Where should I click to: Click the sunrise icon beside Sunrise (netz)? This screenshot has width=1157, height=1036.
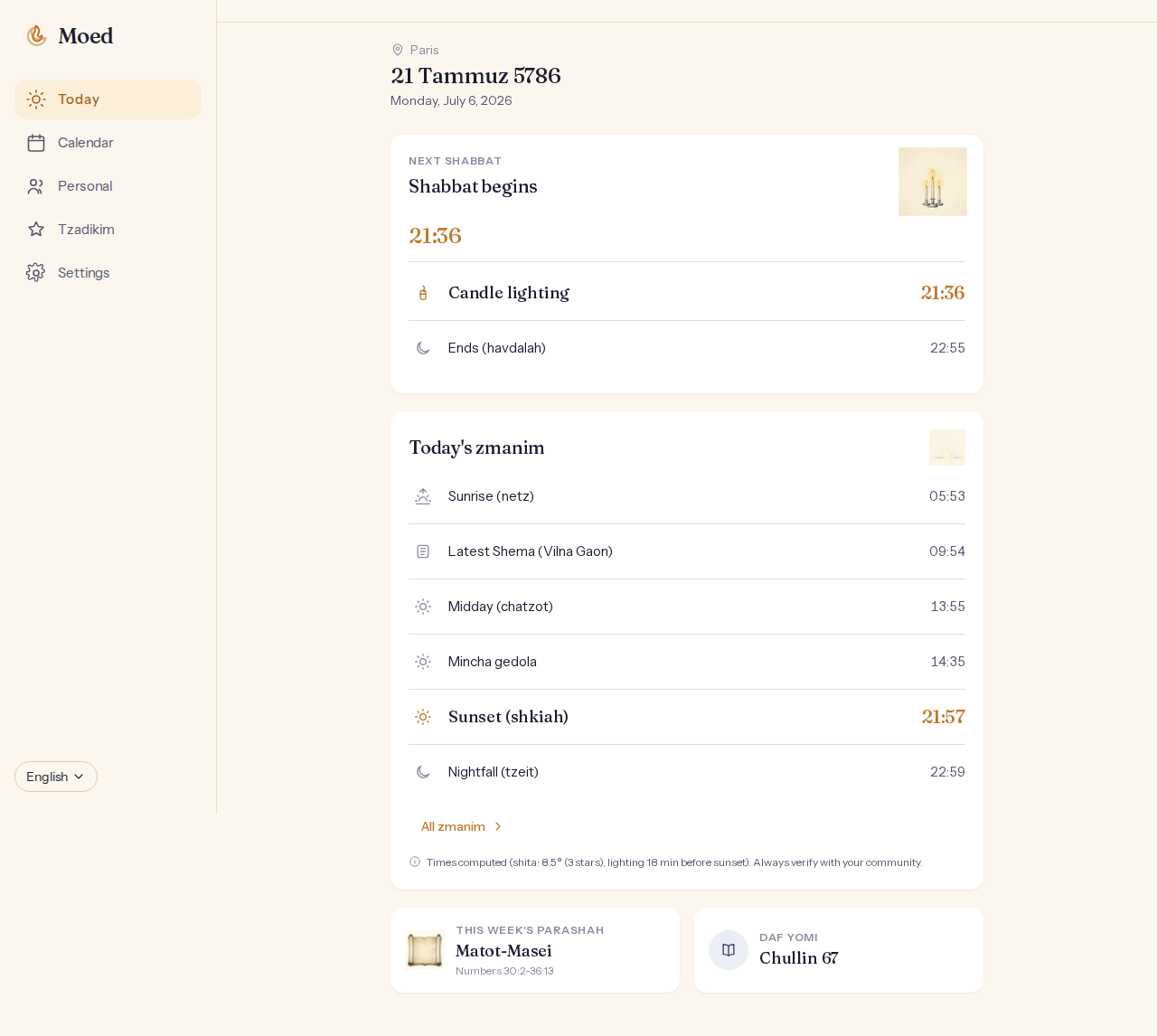(x=423, y=496)
